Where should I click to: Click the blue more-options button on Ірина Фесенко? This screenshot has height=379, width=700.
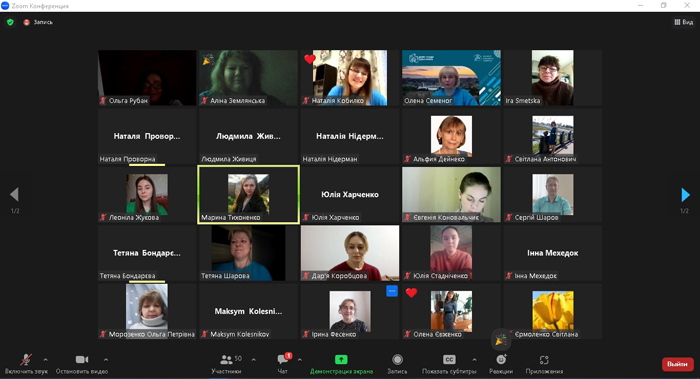[x=392, y=291]
